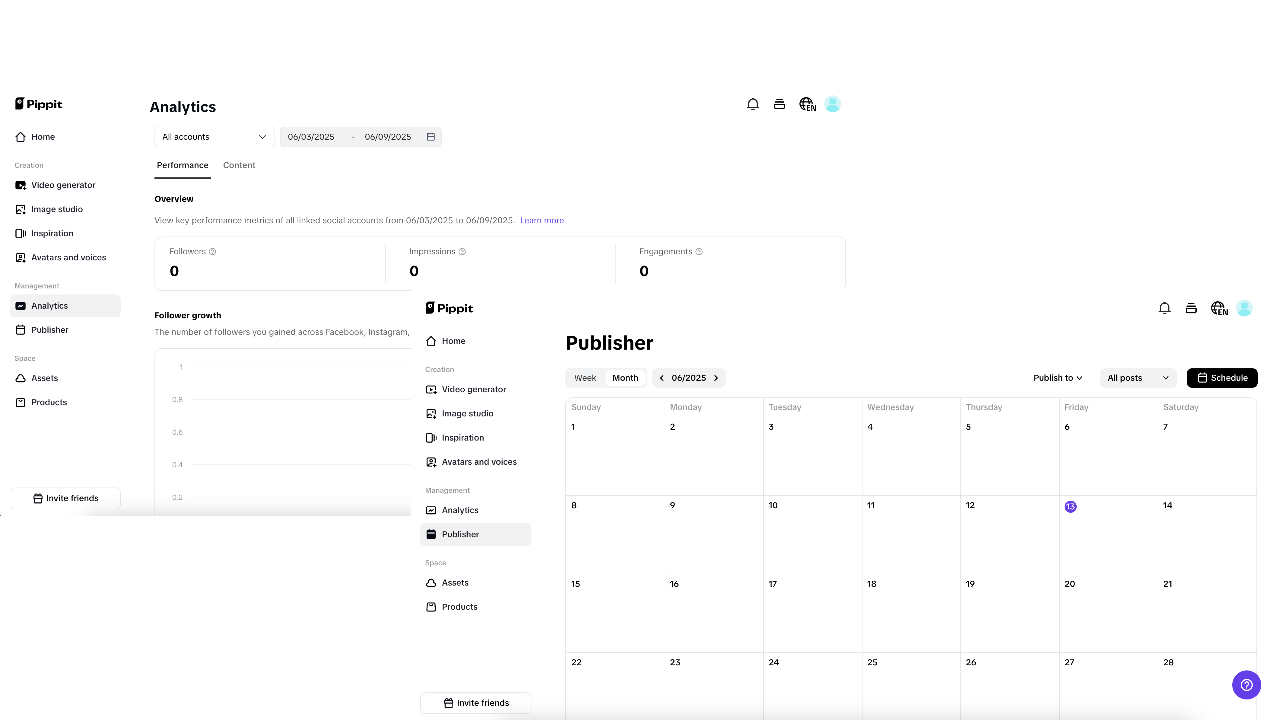The width and height of the screenshot is (1280, 720).
Task: Click the EN language globe icon
Action: (1219, 308)
